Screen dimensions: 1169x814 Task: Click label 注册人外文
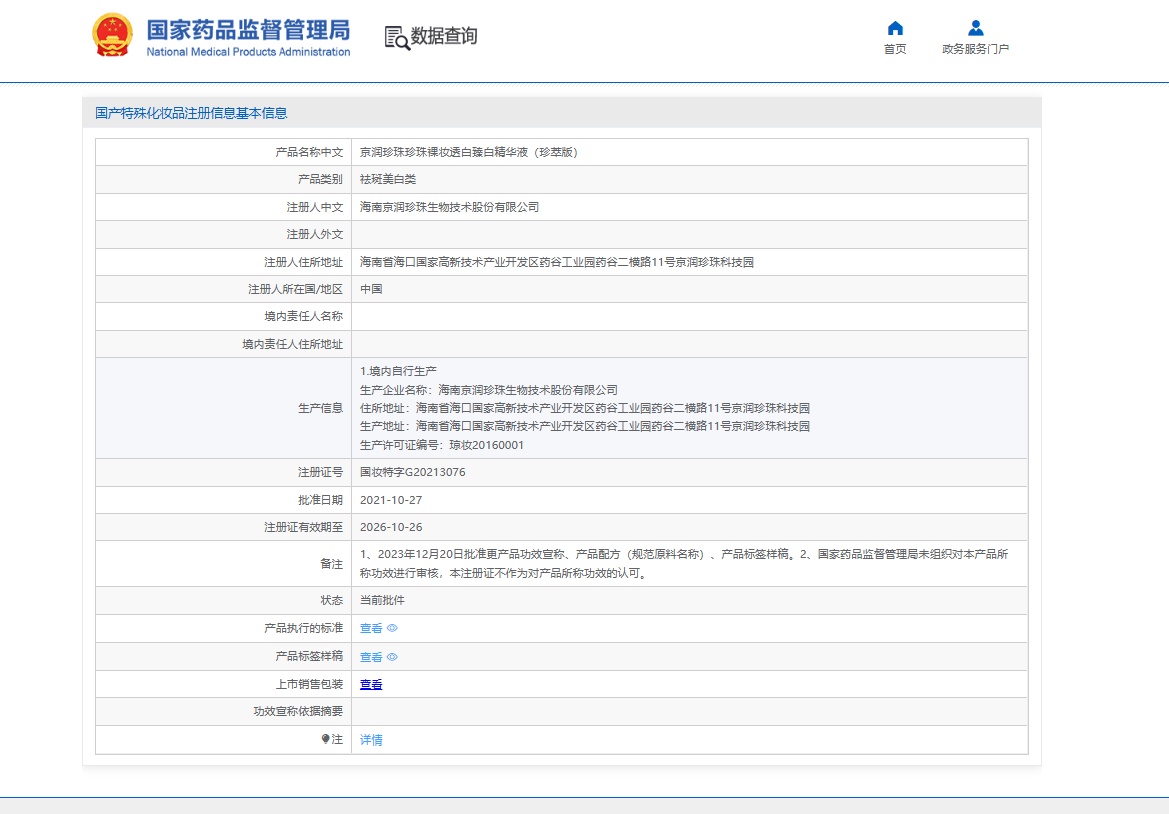[x=315, y=235]
